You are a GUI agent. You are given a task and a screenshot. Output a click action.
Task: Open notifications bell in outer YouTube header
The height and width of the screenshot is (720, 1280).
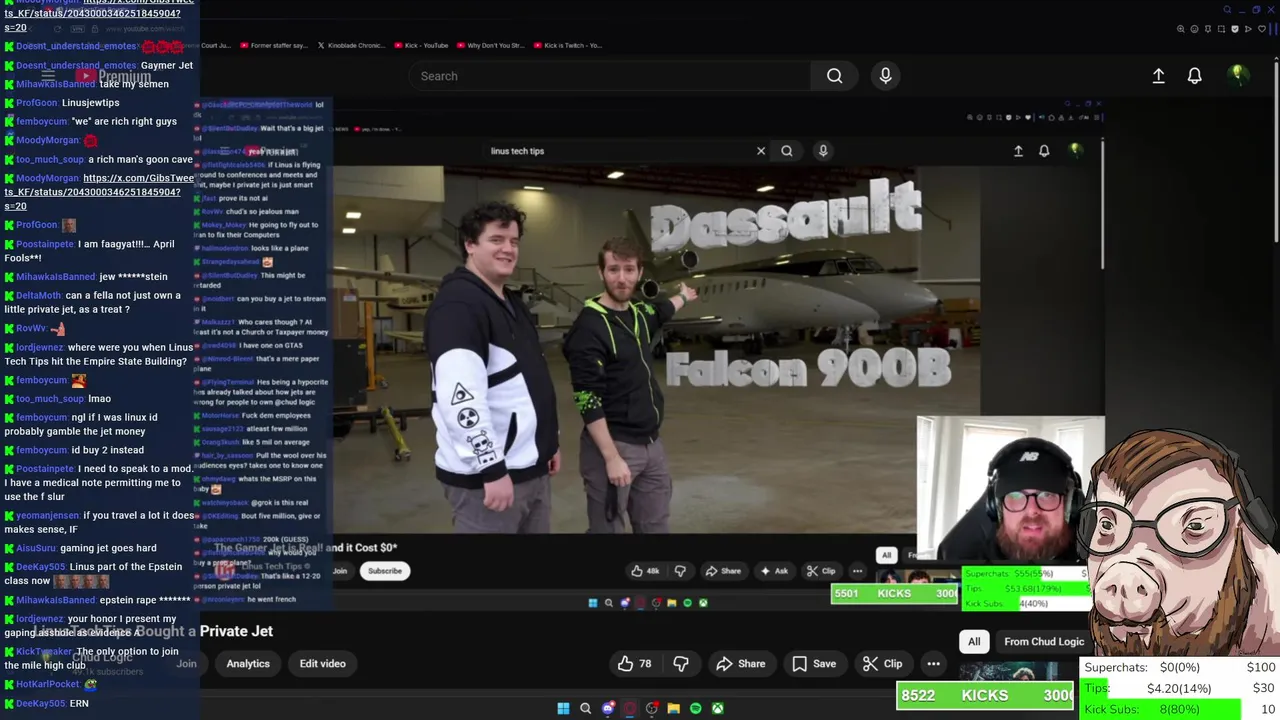[1194, 76]
